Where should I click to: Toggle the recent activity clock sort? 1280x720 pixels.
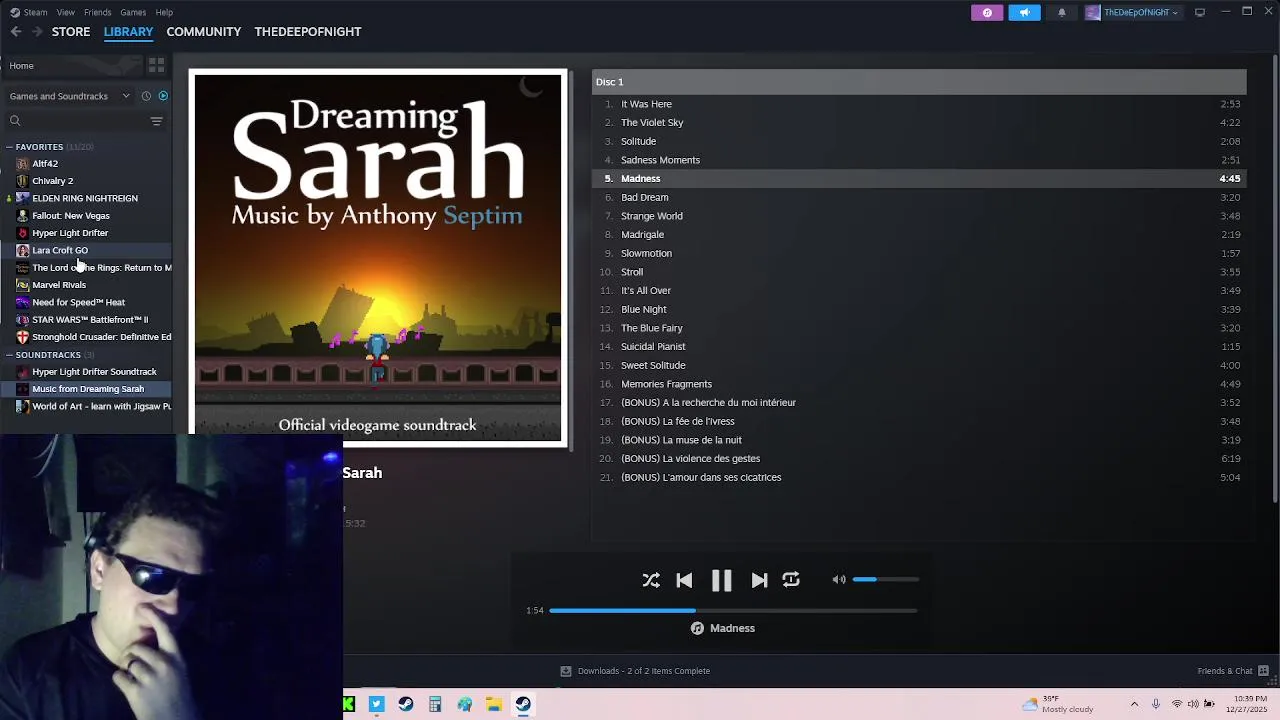coord(146,96)
